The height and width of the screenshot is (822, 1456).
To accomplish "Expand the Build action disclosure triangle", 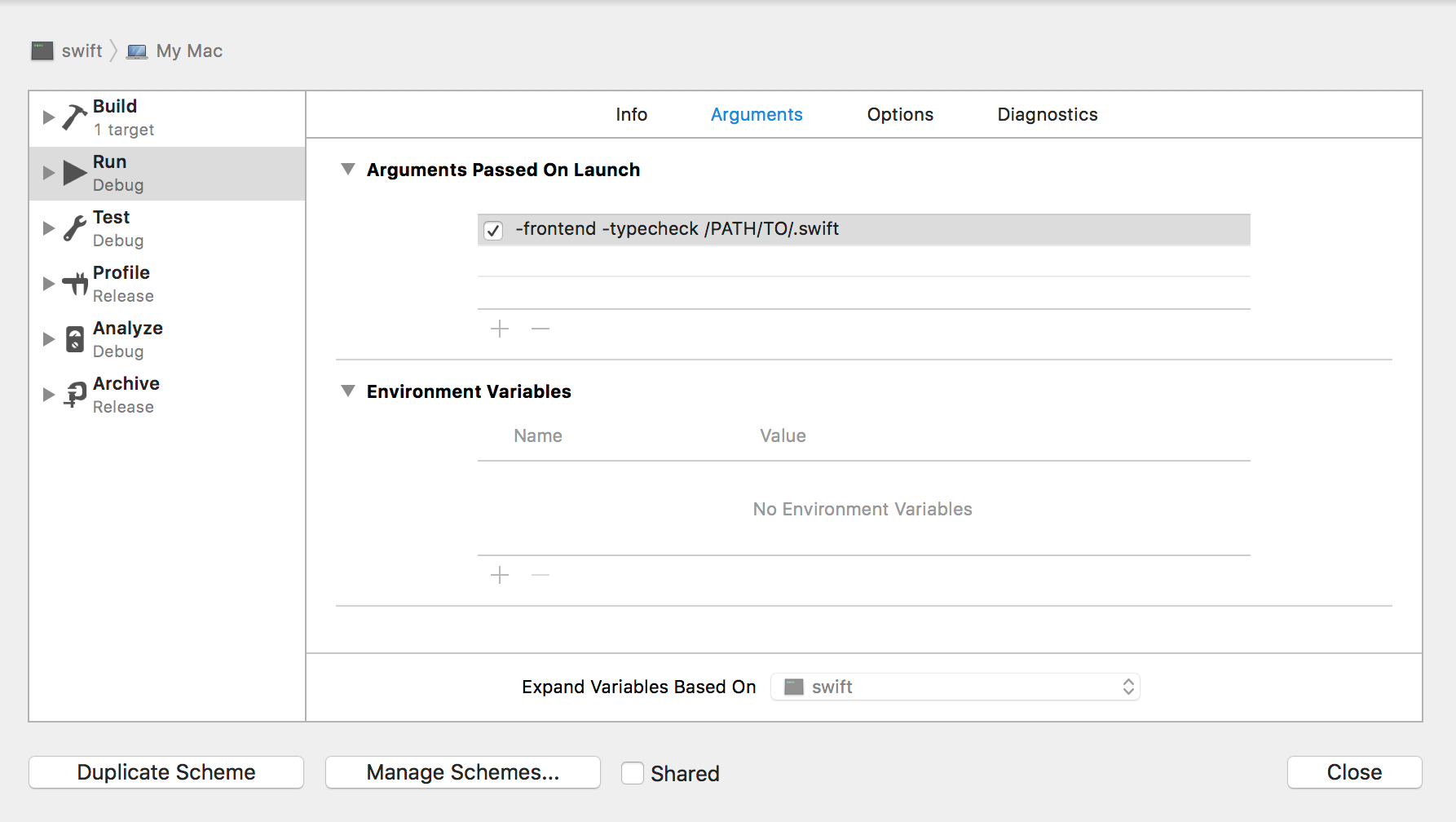I will (x=48, y=117).
